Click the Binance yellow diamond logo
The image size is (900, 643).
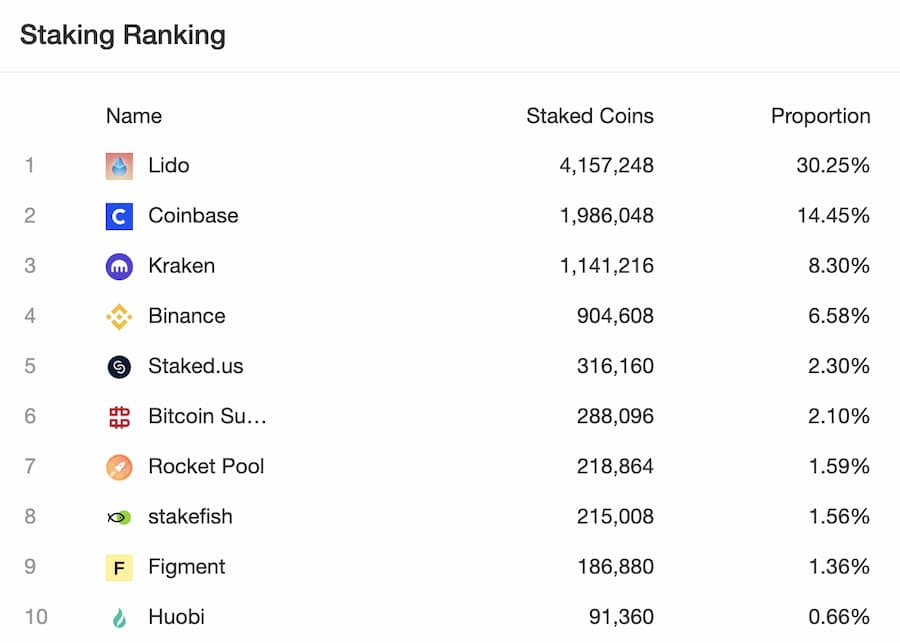[119, 316]
